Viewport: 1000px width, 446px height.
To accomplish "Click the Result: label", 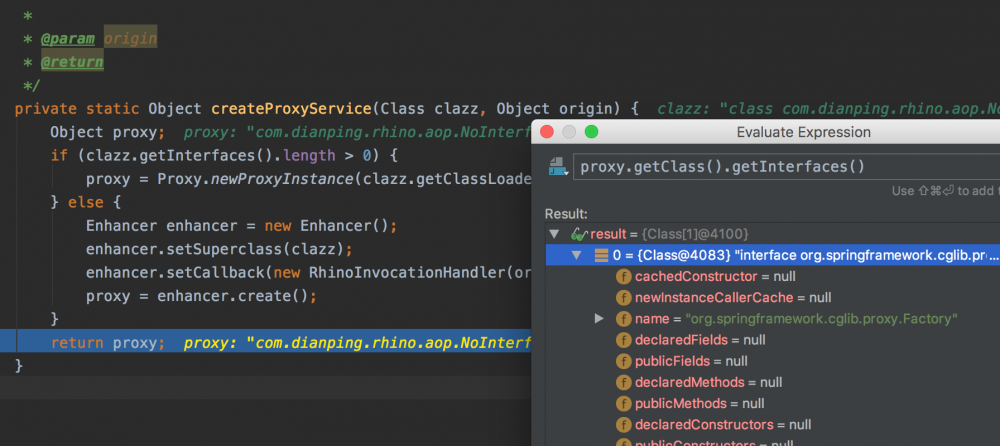I will point(566,214).
